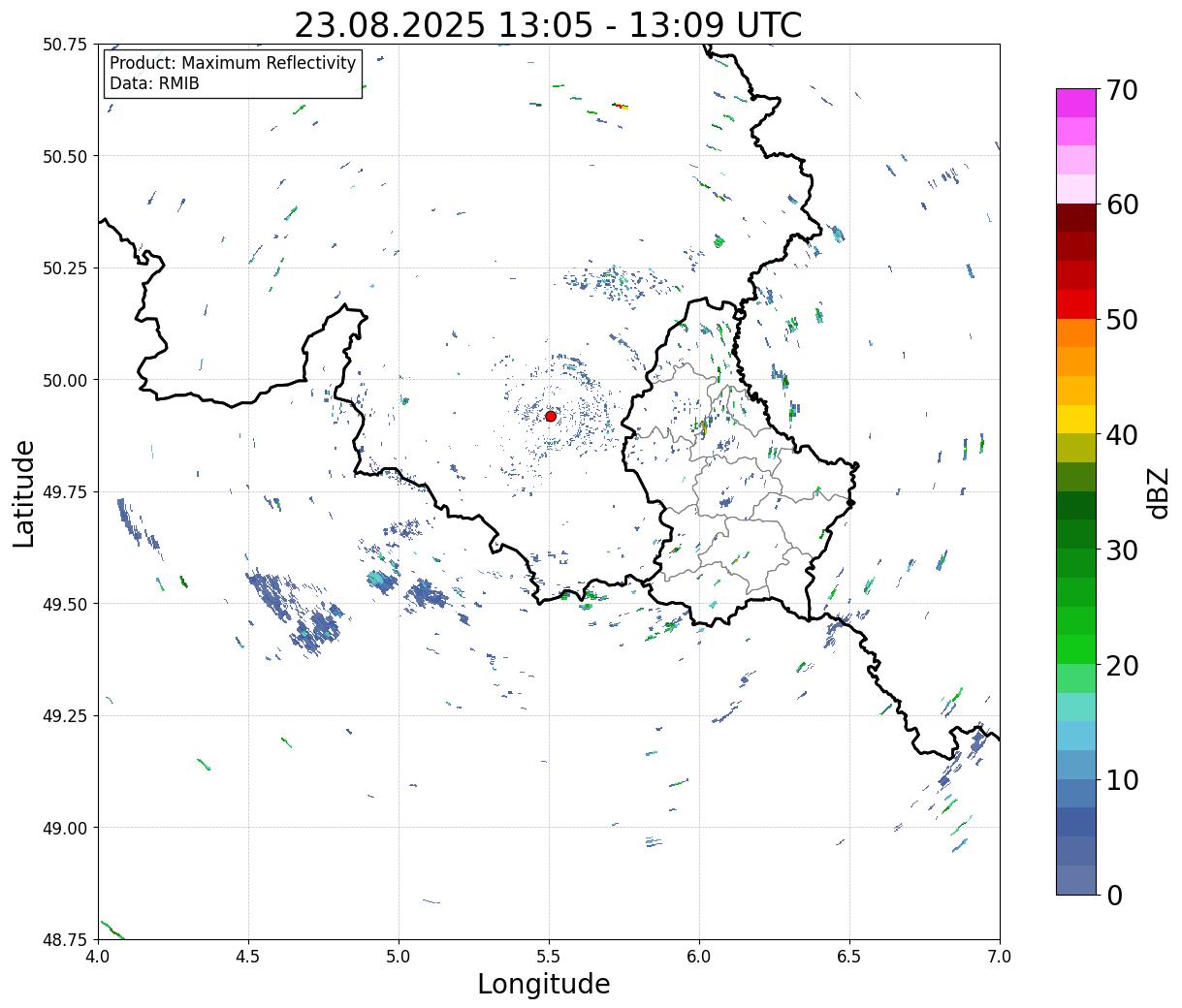Click the 'Latitude' axis label
Screen dimensions: 1182x1008
coord(24,493)
